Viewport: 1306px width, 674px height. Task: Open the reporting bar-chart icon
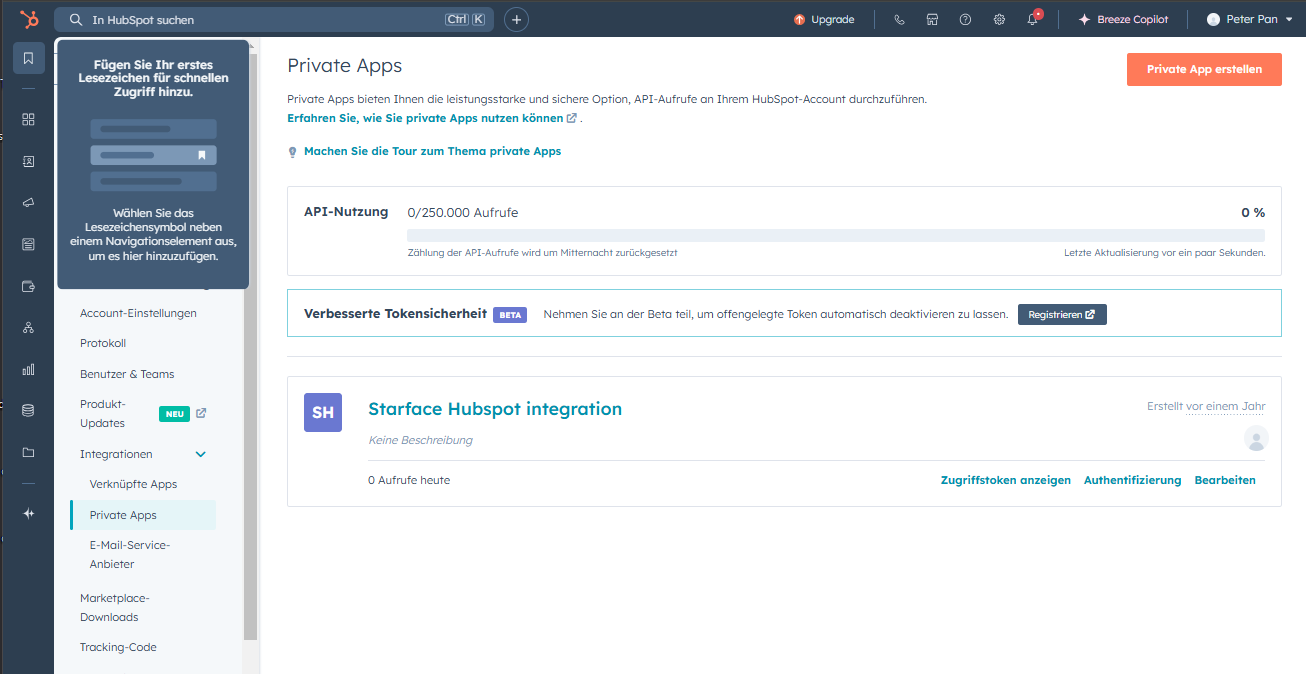click(28, 369)
